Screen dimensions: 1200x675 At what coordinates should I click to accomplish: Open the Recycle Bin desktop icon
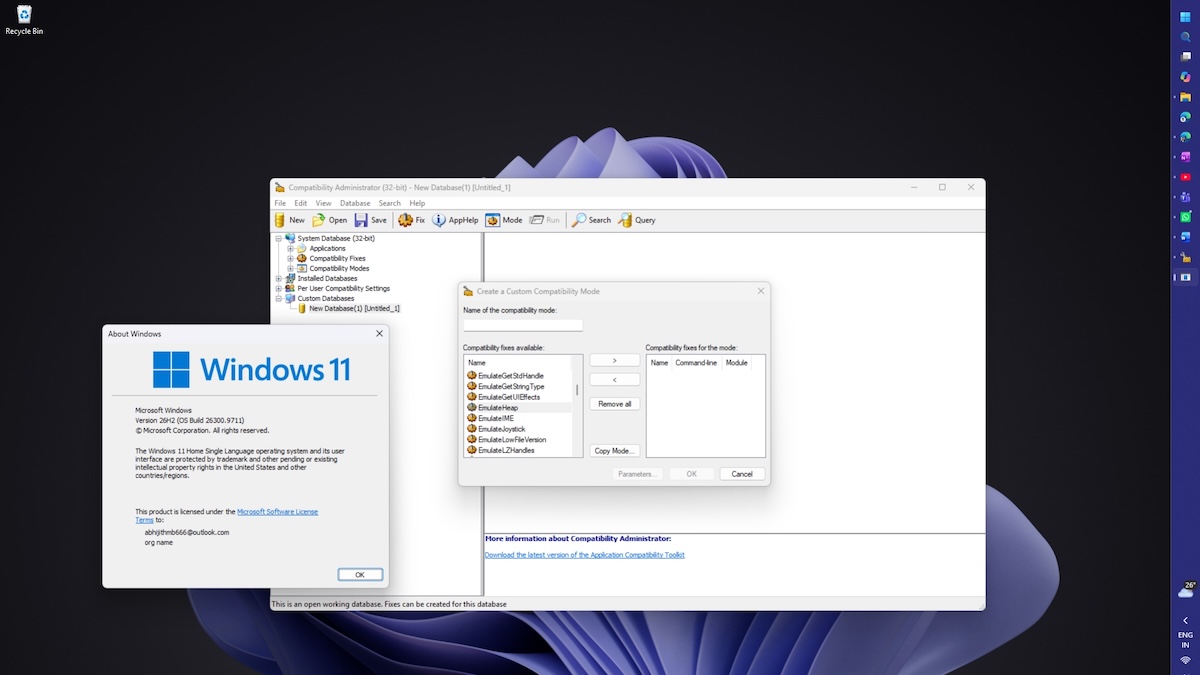coord(24,20)
